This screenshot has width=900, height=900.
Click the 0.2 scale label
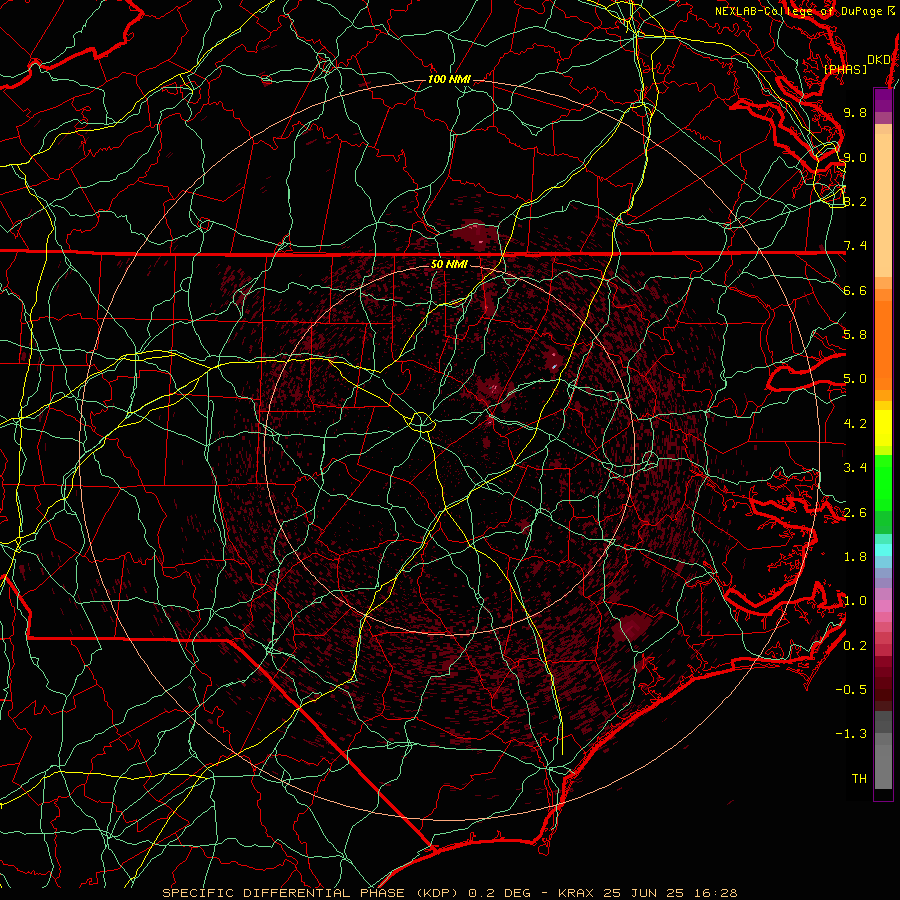[x=855, y=646]
